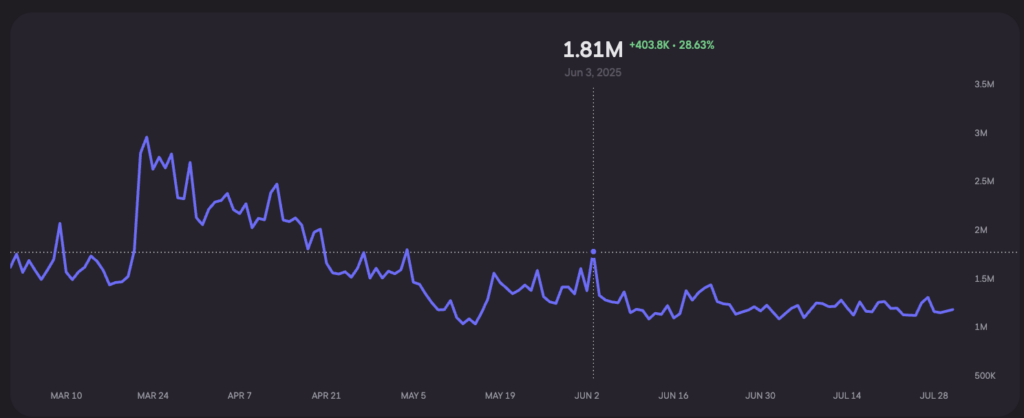
Task: Click the 500K y-axis label
Action: [983, 376]
